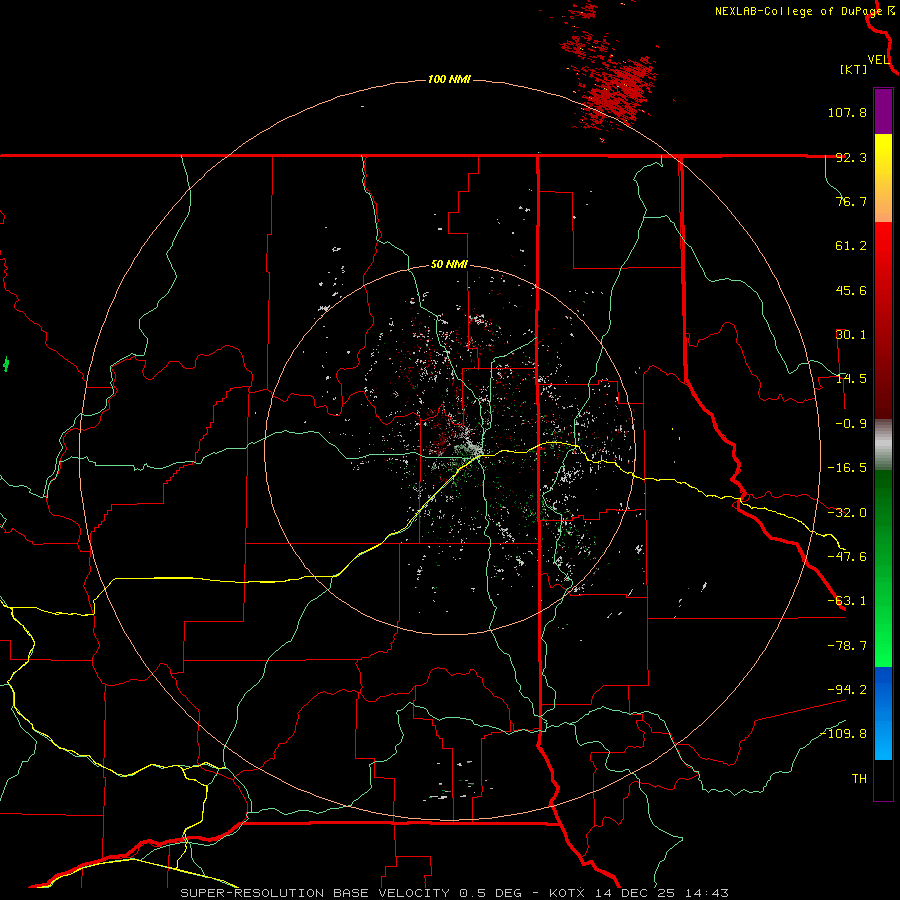Click the 45.6 legend value
The image size is (900, 900).
tap(851, 290)
